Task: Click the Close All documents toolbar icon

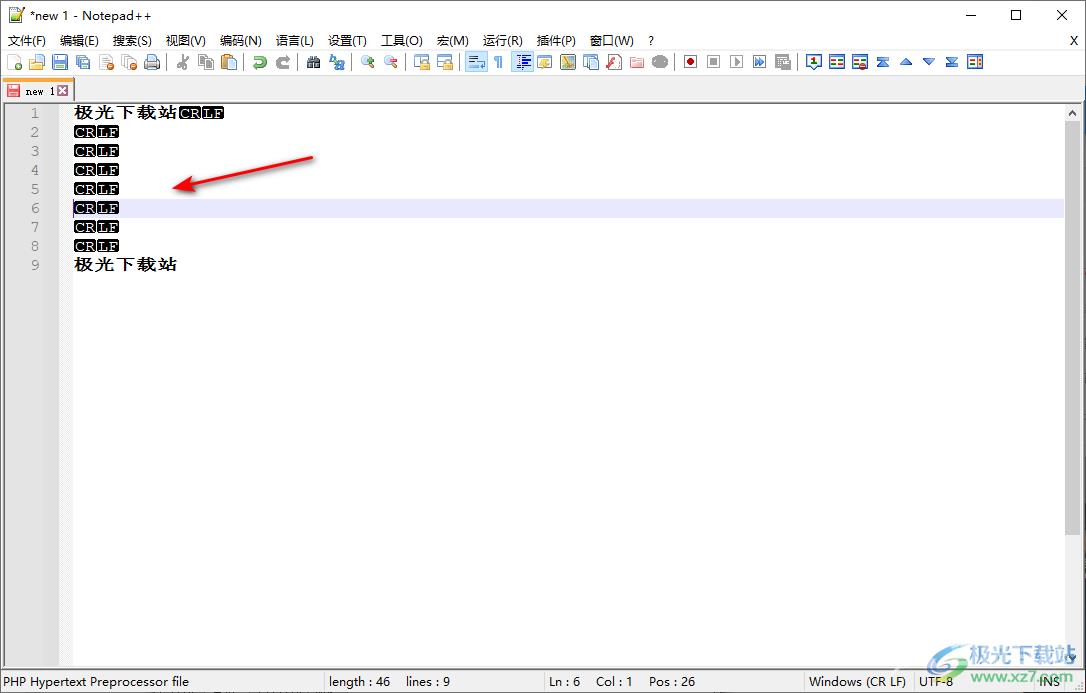Action: coord(130,62)
